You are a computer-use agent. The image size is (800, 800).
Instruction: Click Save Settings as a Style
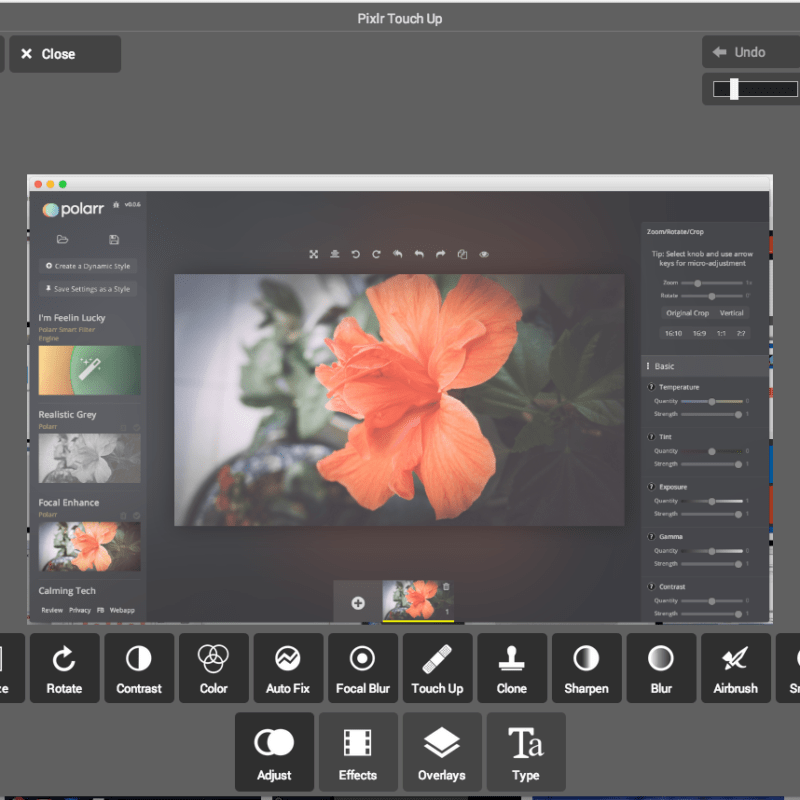point(88,289)
